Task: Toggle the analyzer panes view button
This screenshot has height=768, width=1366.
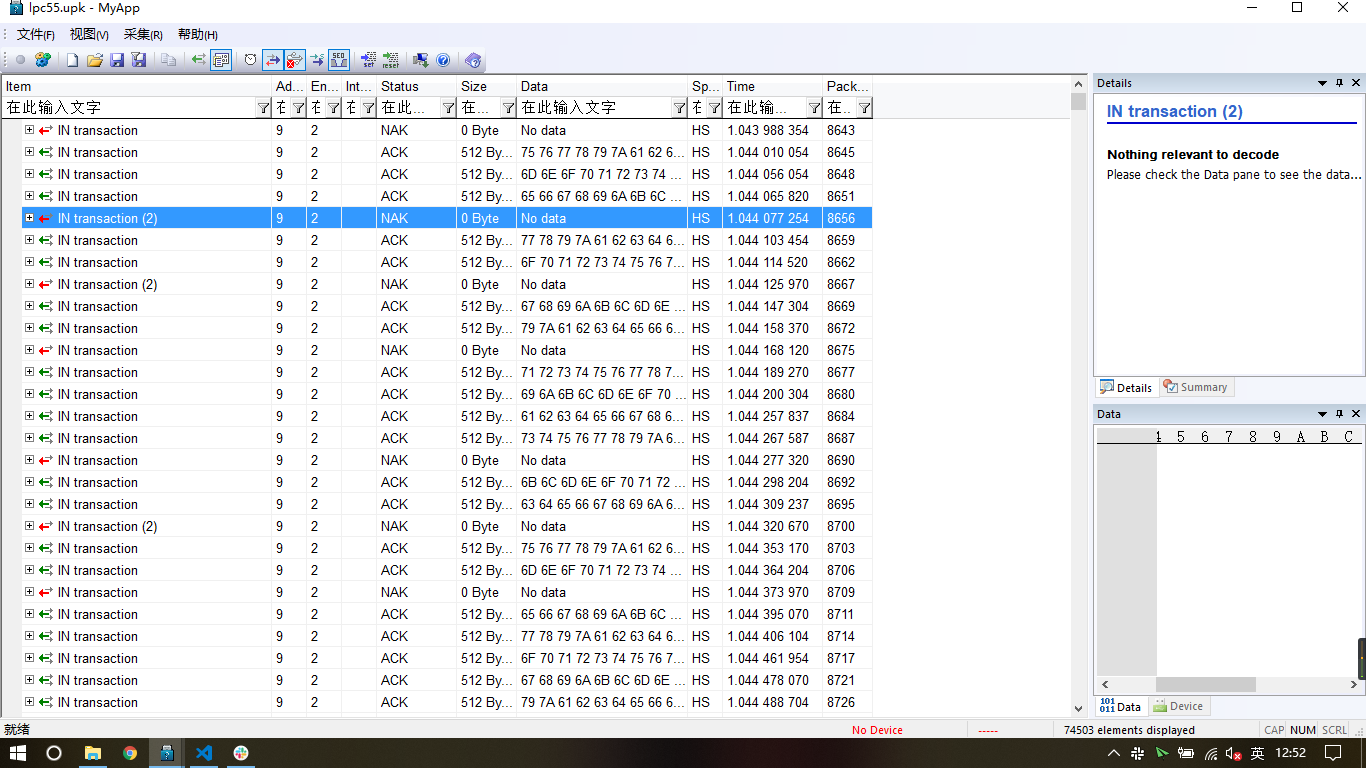Action: [x=221, y=60]
